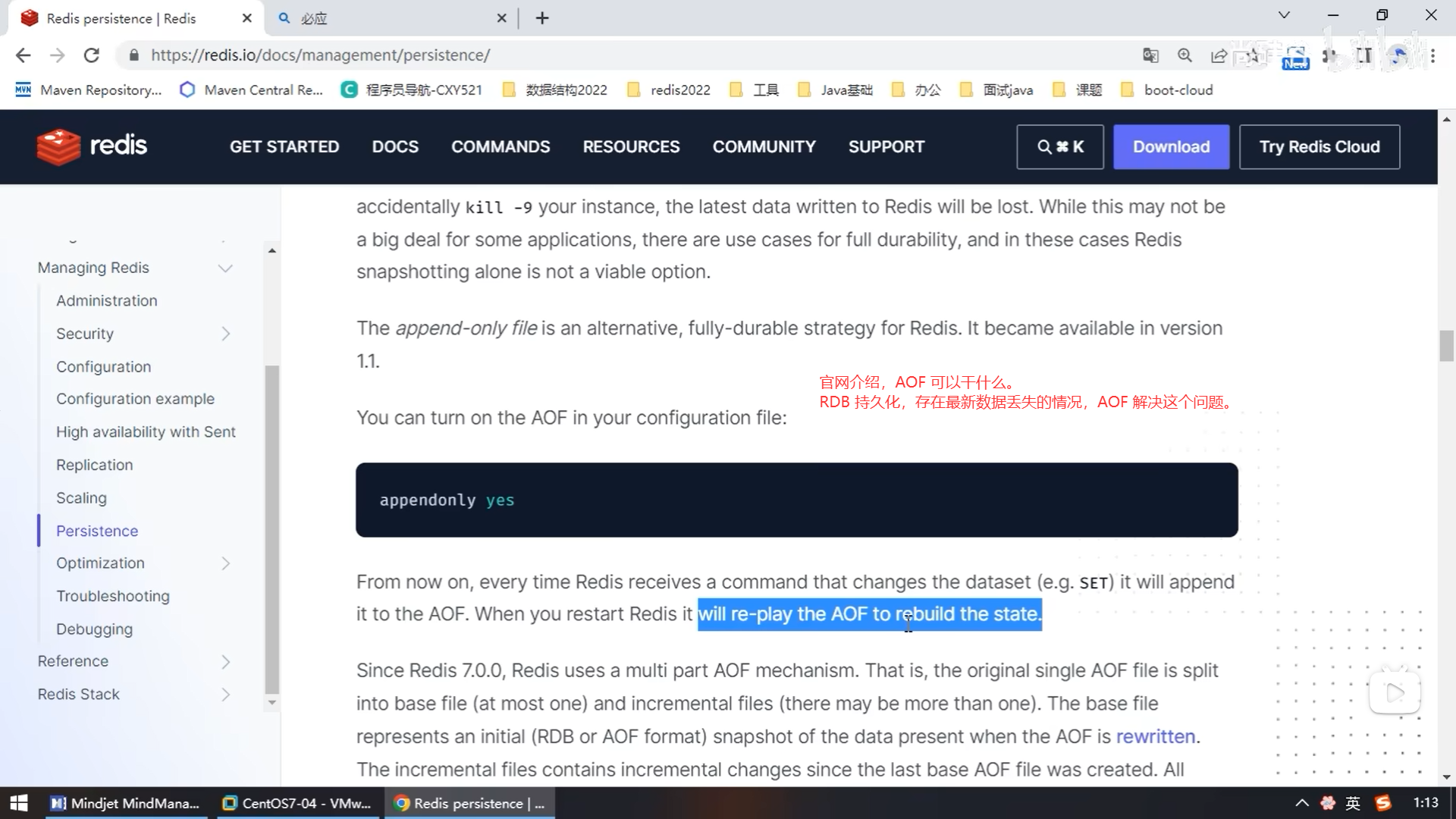Click the Redis logo in header
The width and height of the screenshot is (1456, 819).
pos(92,146)
